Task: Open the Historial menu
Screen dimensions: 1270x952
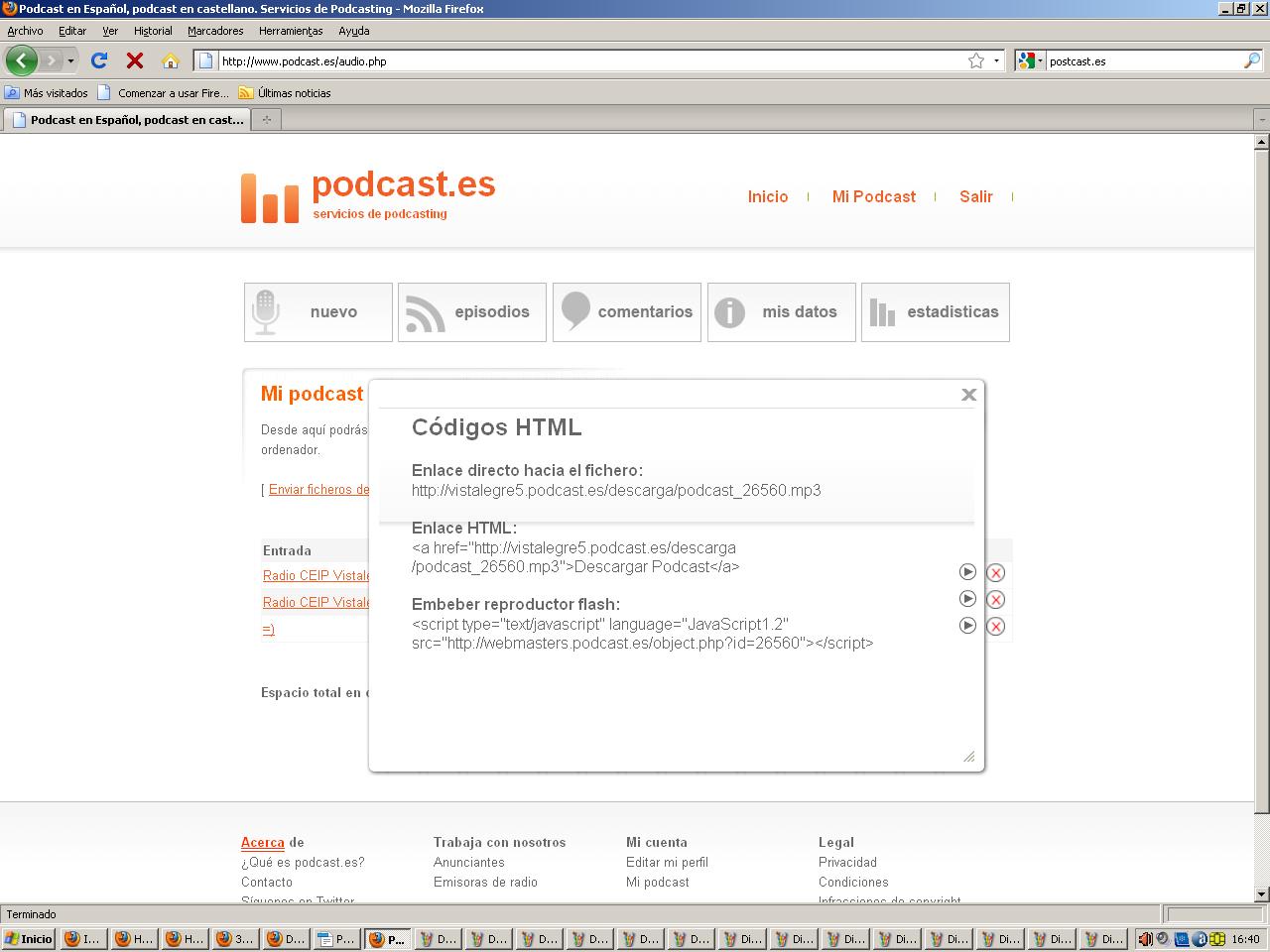Action: [x=153, y=31]
